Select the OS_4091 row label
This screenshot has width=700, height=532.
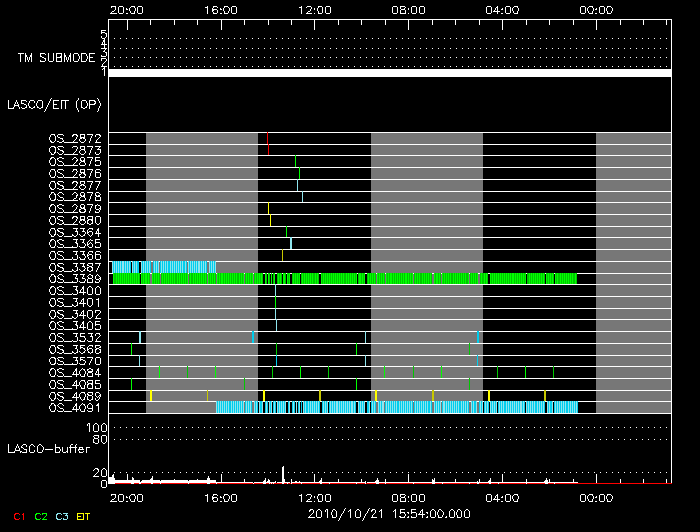75,408
